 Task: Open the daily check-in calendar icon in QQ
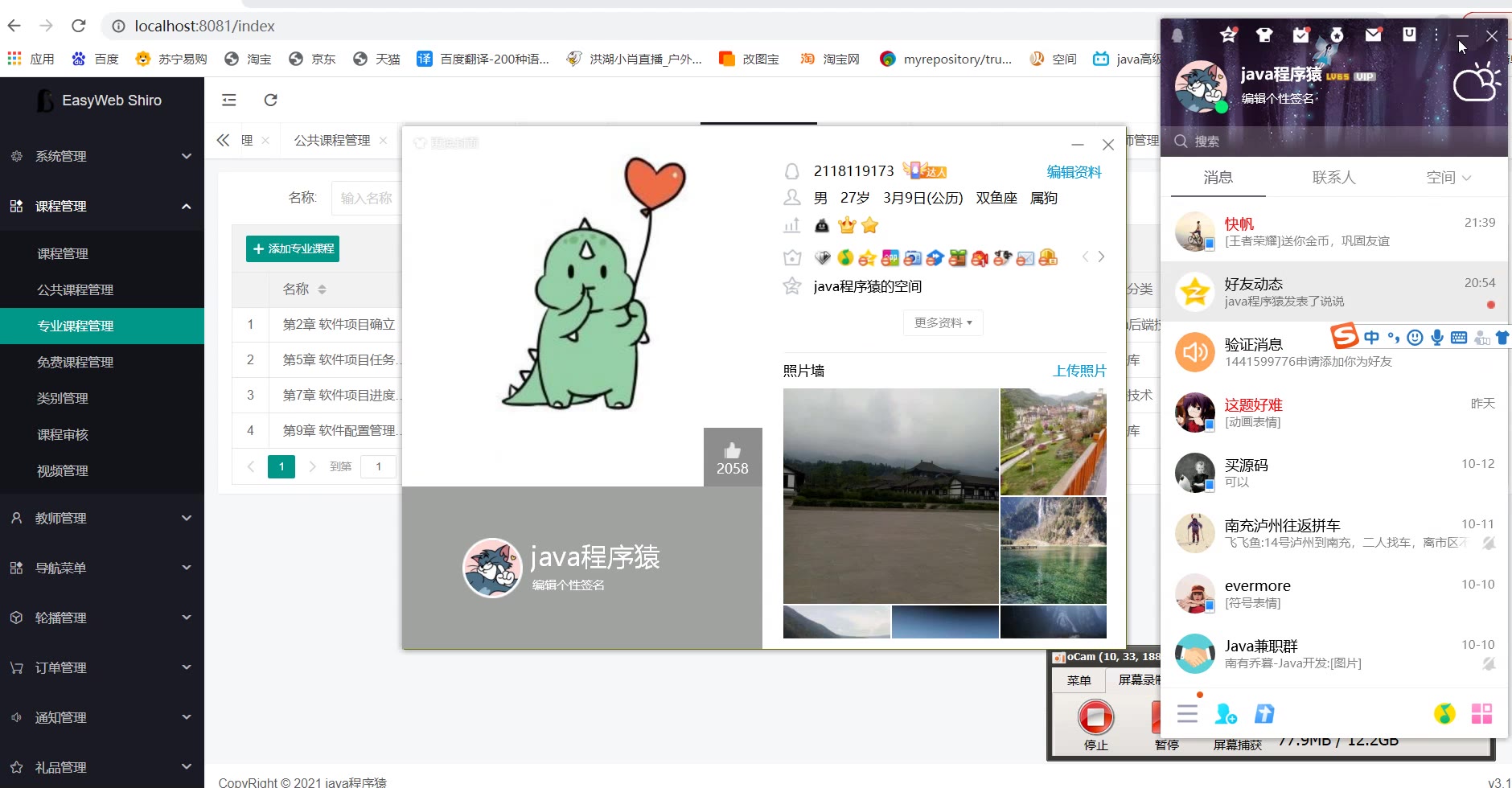(x=1300, y=35)
